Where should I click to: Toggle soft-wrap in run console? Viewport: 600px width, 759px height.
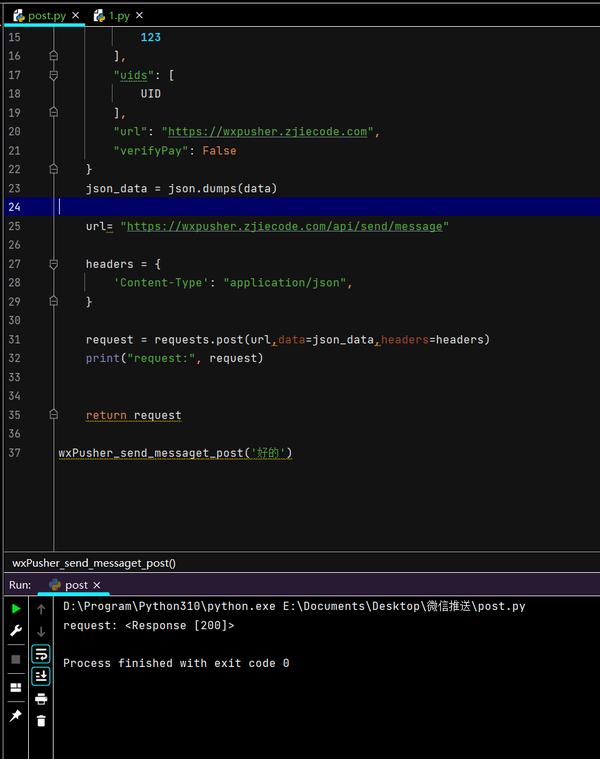[41, 654]
